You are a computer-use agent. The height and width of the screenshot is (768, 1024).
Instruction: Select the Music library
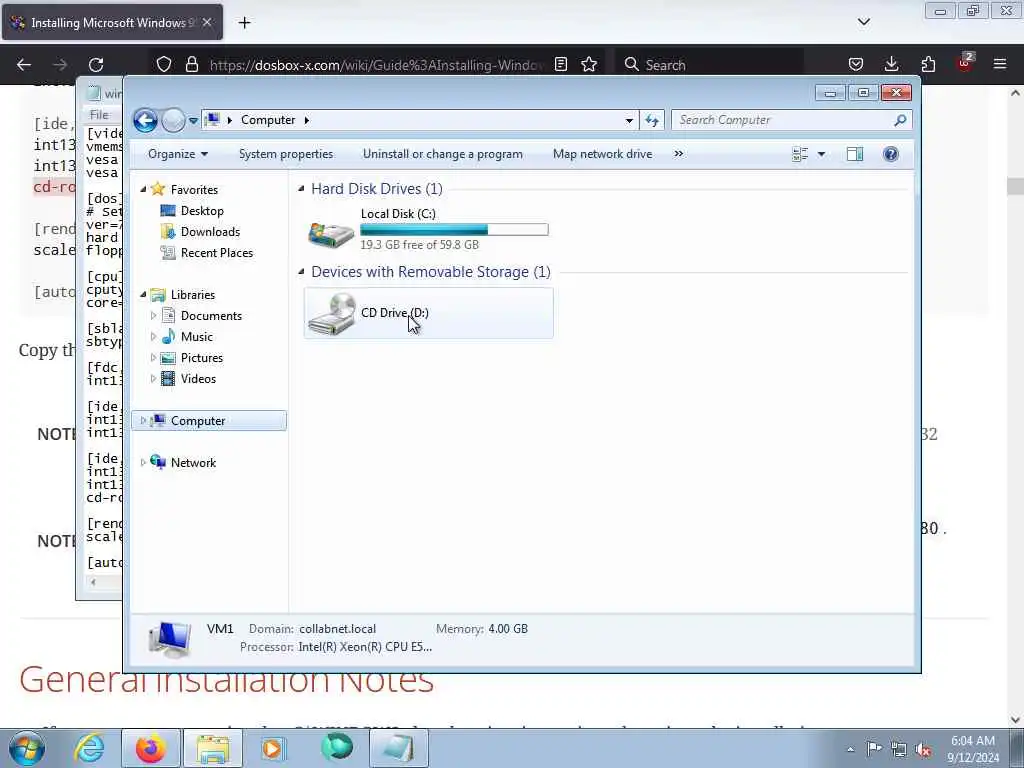click(x=197, y=337)
